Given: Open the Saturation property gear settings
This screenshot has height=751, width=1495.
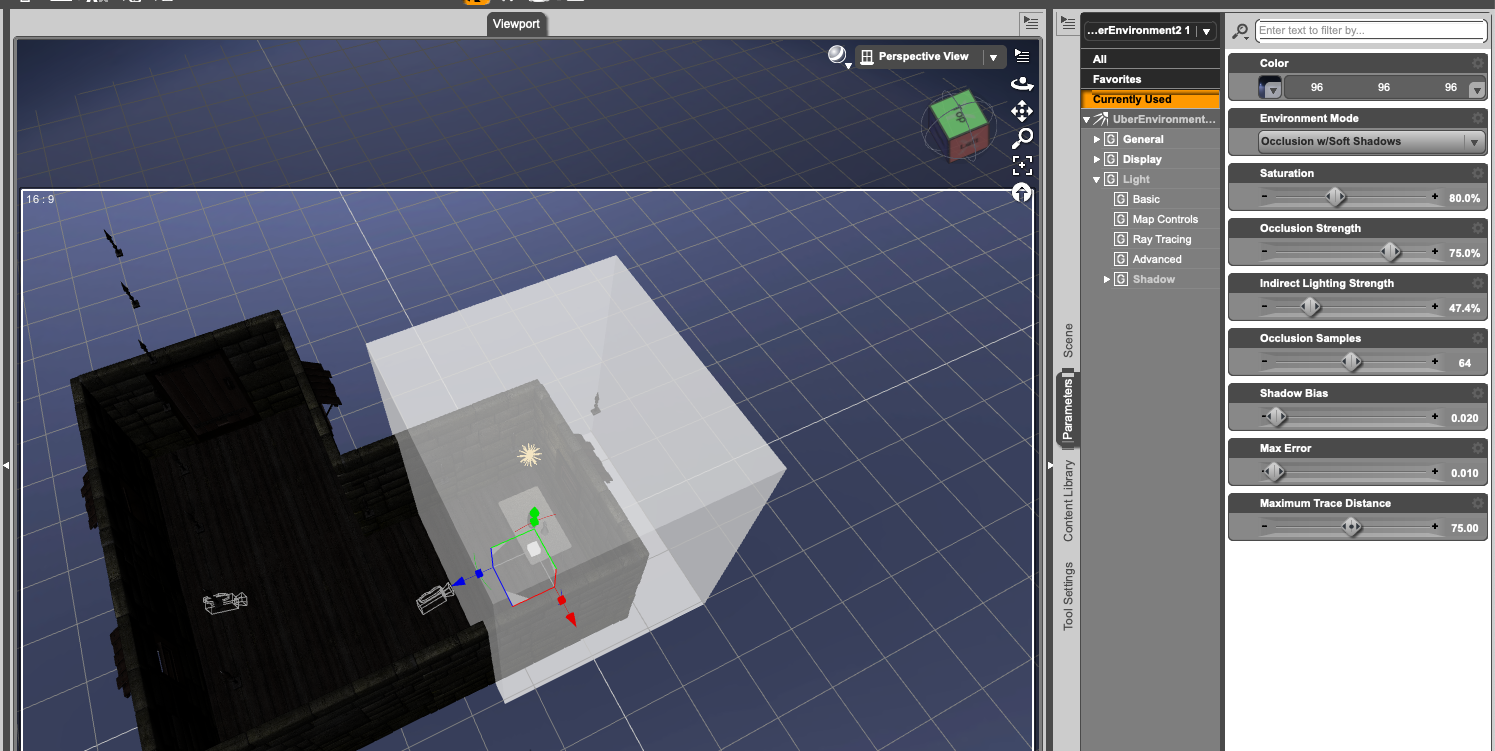Looking at the screenshot, I should click(x=1477, y=173).
